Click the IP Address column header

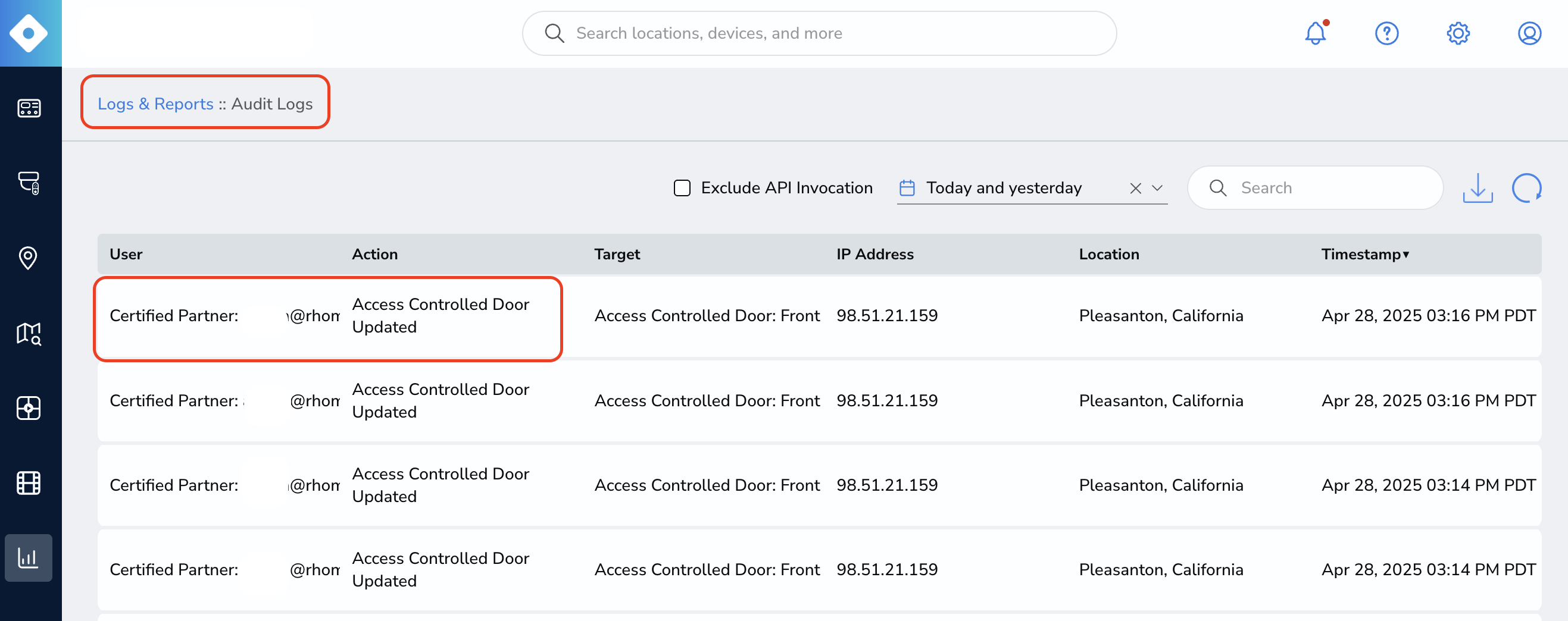coord(874,254)
